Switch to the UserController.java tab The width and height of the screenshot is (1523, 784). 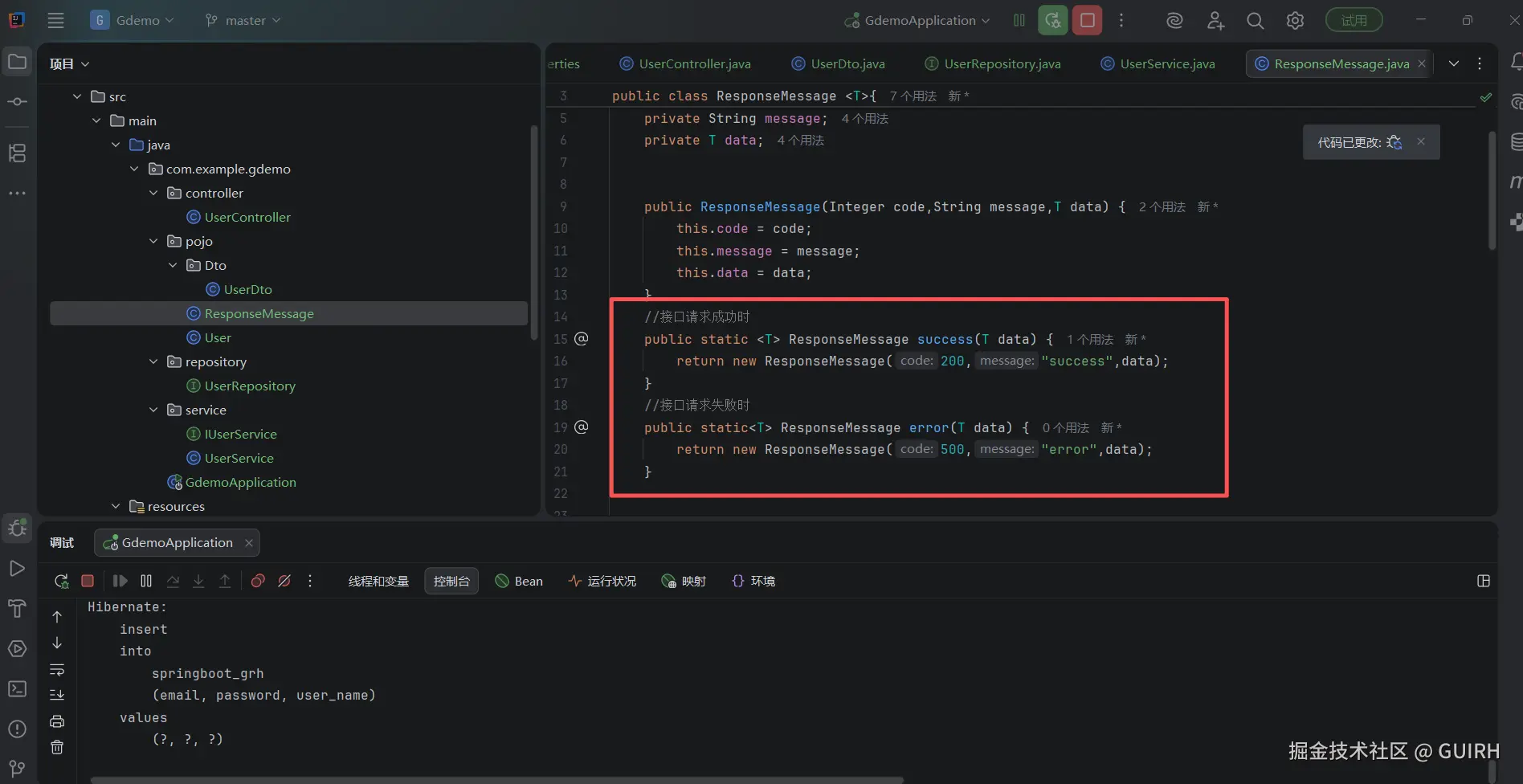[x=685, y=63]
